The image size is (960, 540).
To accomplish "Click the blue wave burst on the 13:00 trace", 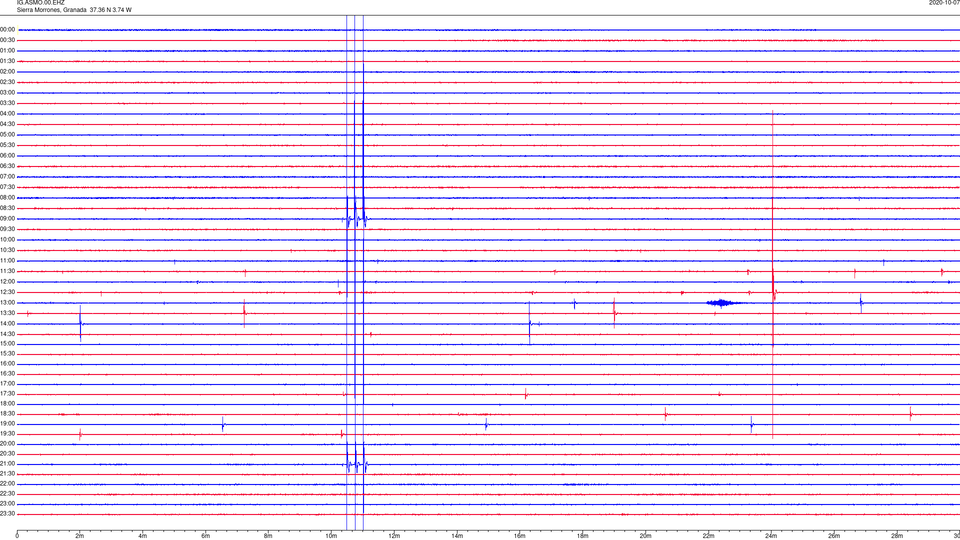I will point(721,302).
